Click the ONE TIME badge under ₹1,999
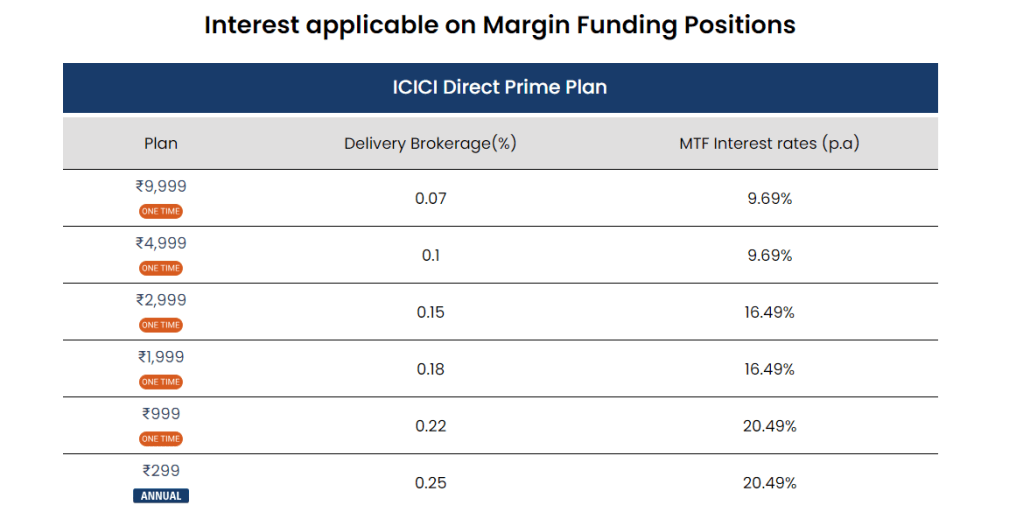 pyautogui.click(x=161, y=382)
